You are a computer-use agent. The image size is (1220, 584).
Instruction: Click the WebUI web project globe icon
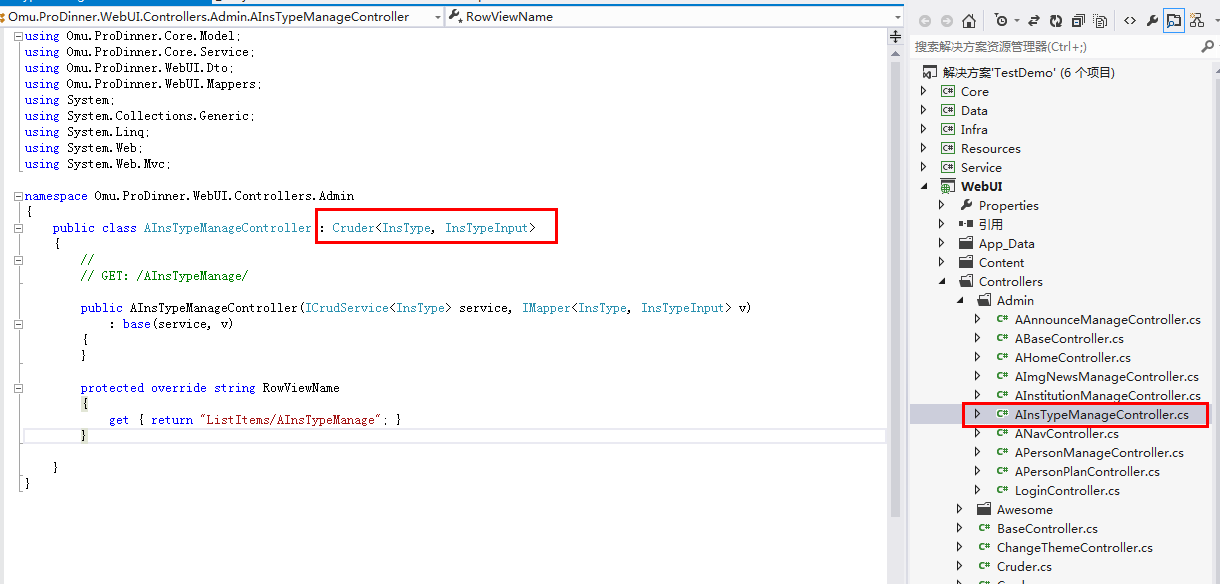click(948, 186)
